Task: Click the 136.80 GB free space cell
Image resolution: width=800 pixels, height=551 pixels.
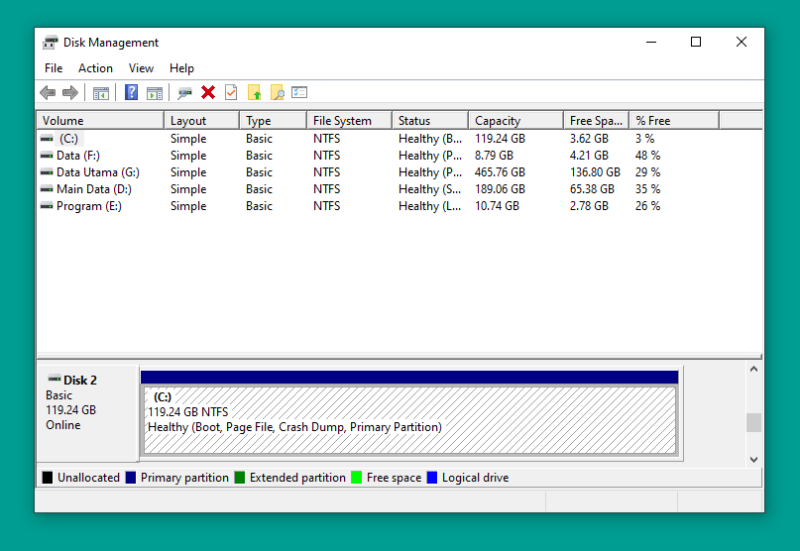Action: pyautogui.click(x=595, y=172)
